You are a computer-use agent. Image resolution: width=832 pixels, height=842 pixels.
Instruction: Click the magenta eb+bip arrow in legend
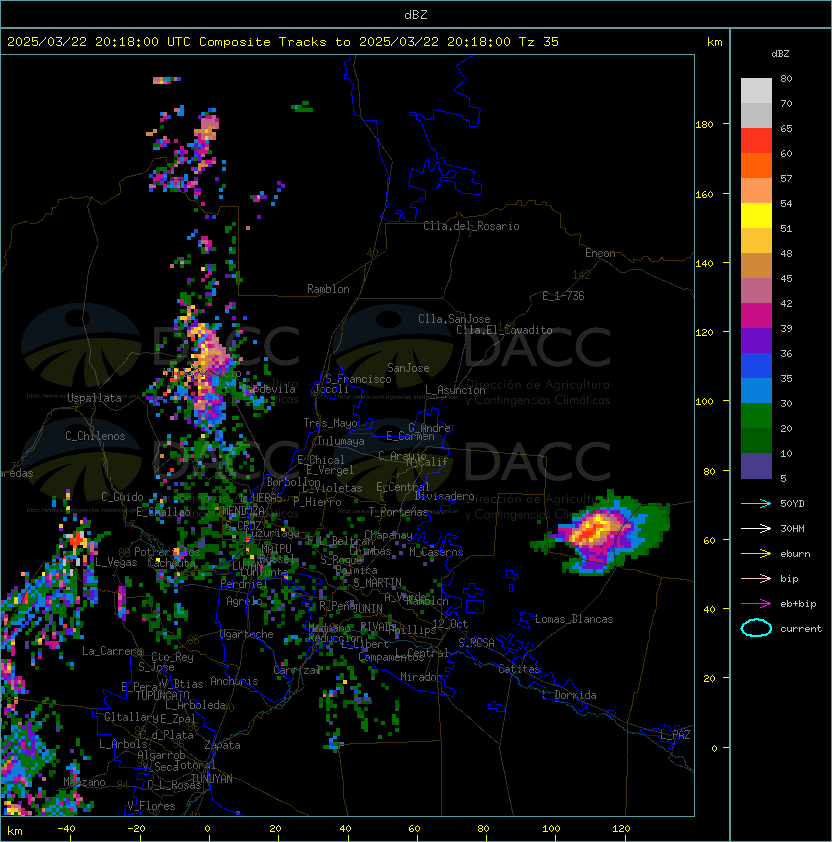tap(756, 604)
